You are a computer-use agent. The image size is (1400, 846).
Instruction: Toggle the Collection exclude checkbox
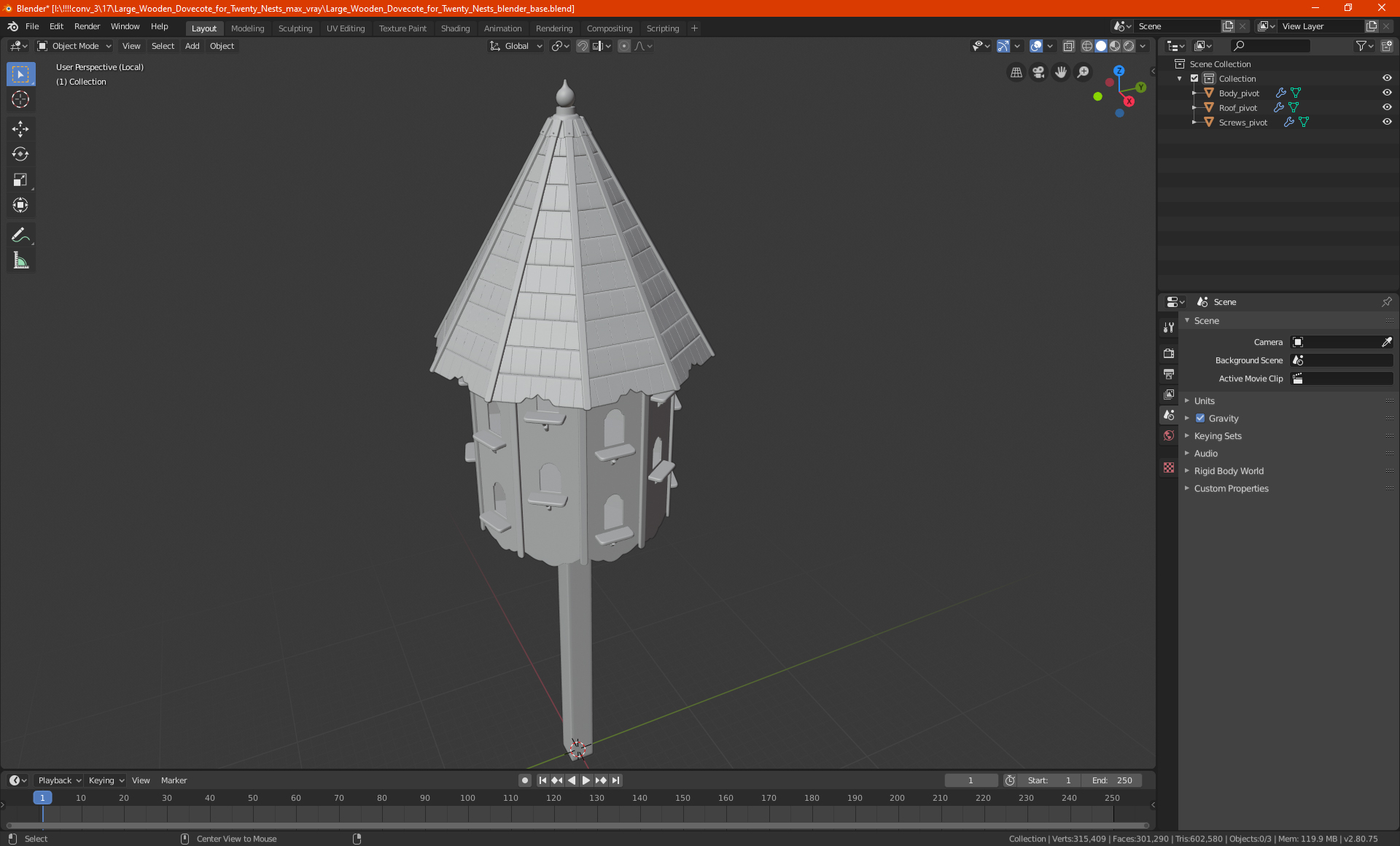point(1194,79)
